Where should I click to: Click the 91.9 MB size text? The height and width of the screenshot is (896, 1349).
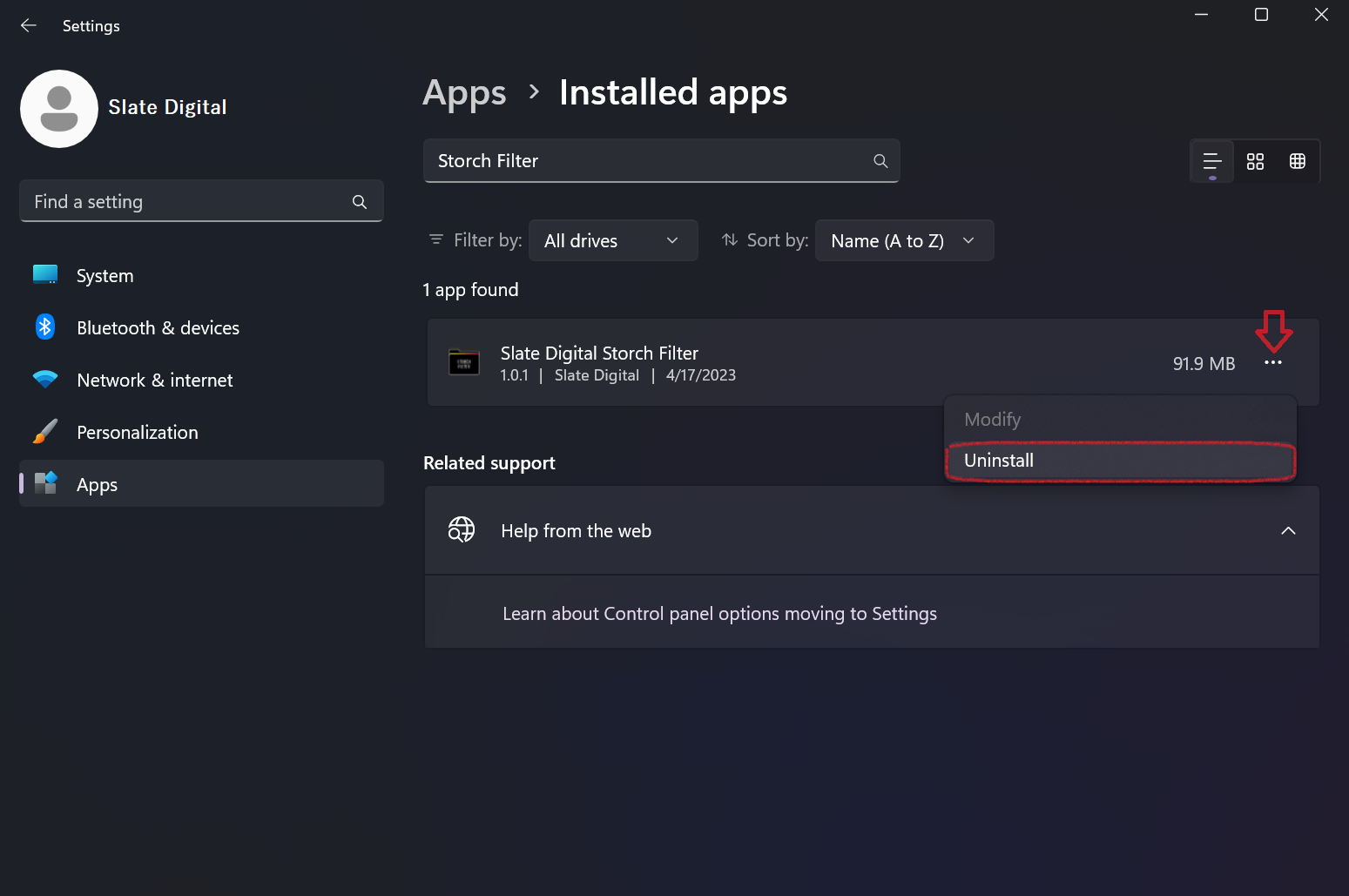(1204, 364)
